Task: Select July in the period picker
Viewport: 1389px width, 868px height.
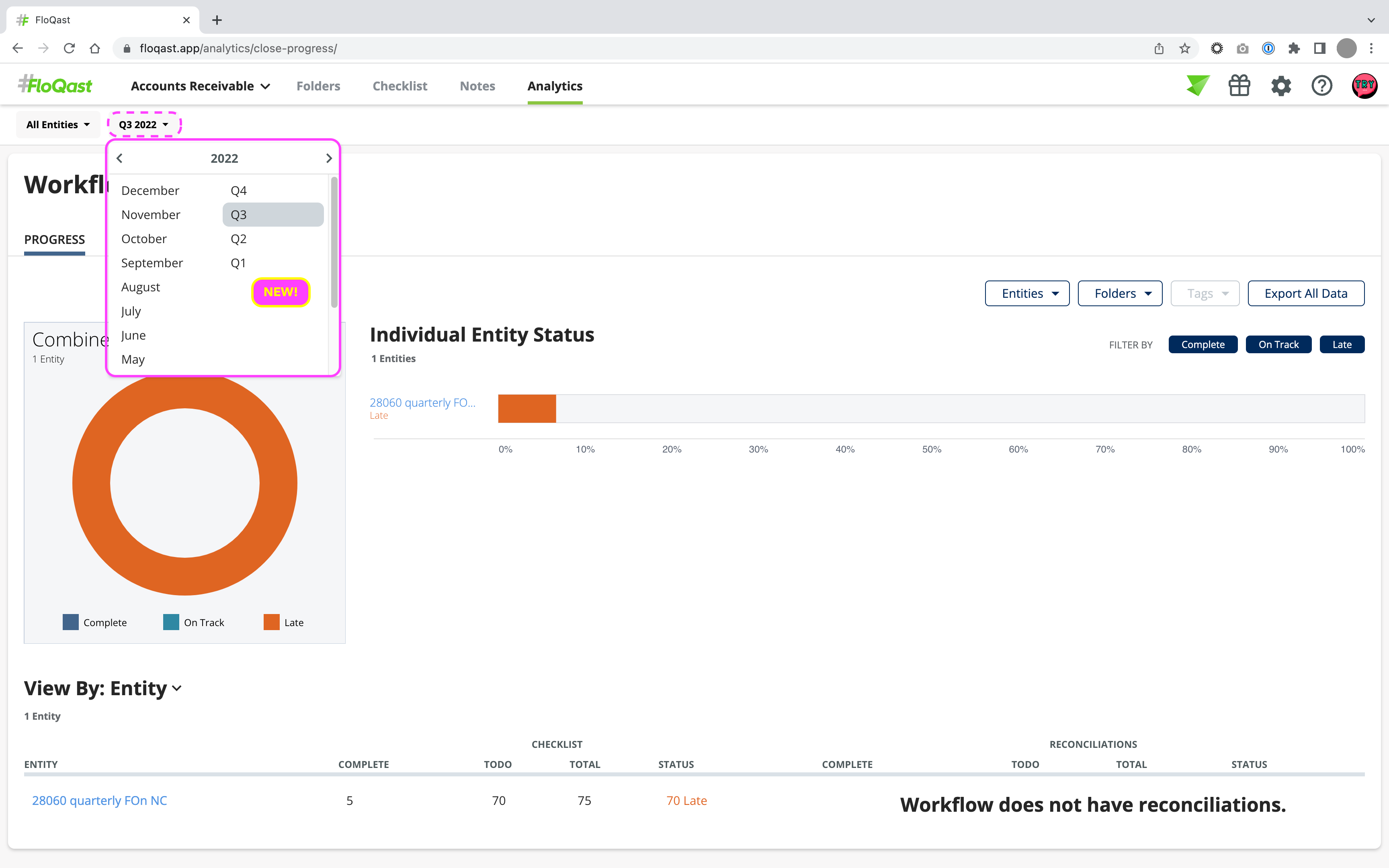Action: (x=131, y=311)
